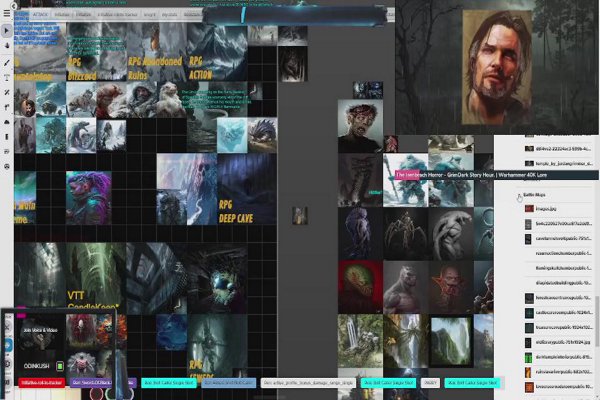Activate the Pan hand tool
This screenshot has height=400, width=600.
tap(7, 46)
